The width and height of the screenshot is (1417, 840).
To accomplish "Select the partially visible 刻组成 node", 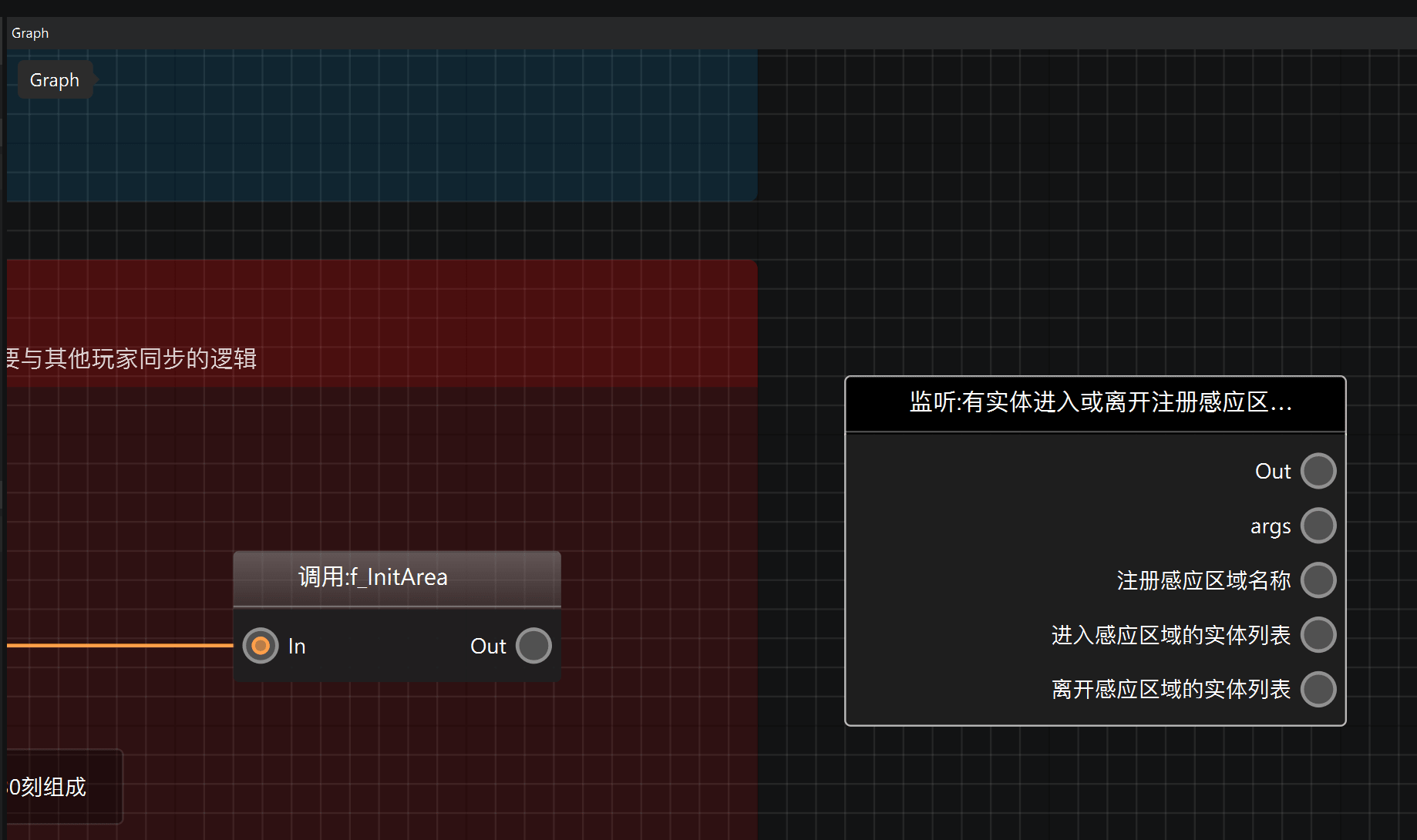I will (x=64, y=787).
